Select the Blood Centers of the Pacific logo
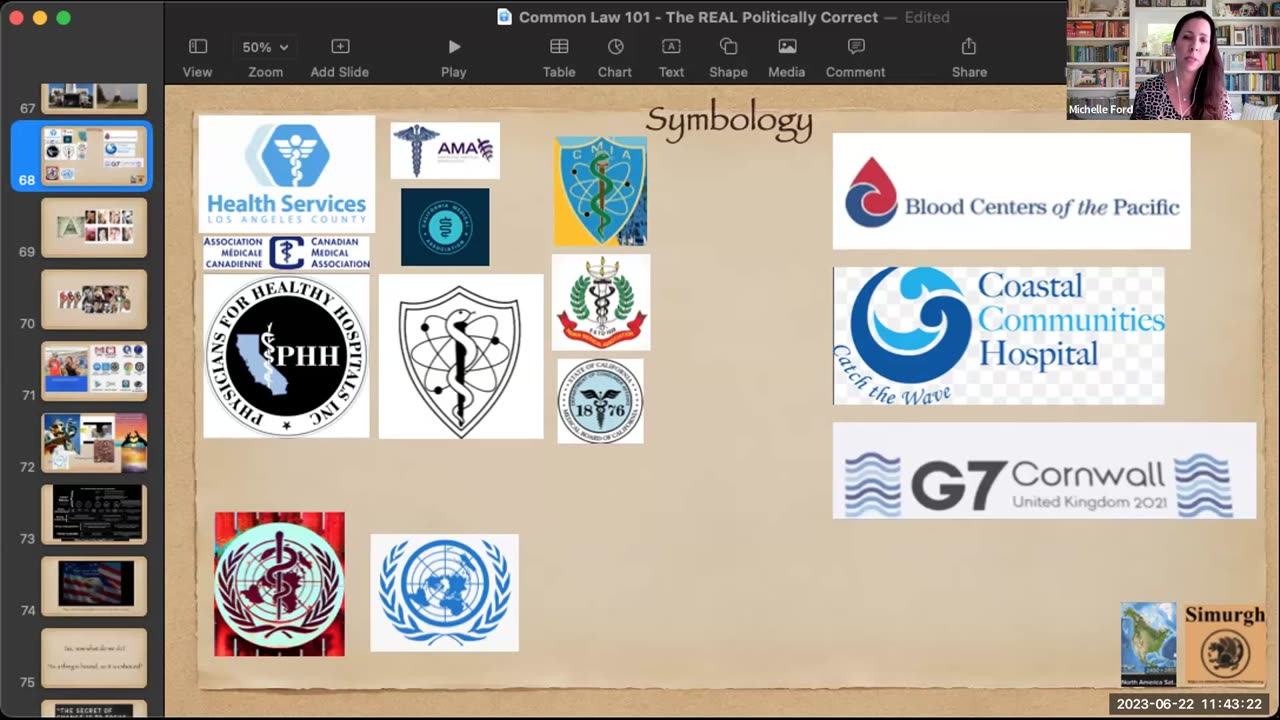The image size is (1280, 720). pyautogui.click(x=1011, y=191)
